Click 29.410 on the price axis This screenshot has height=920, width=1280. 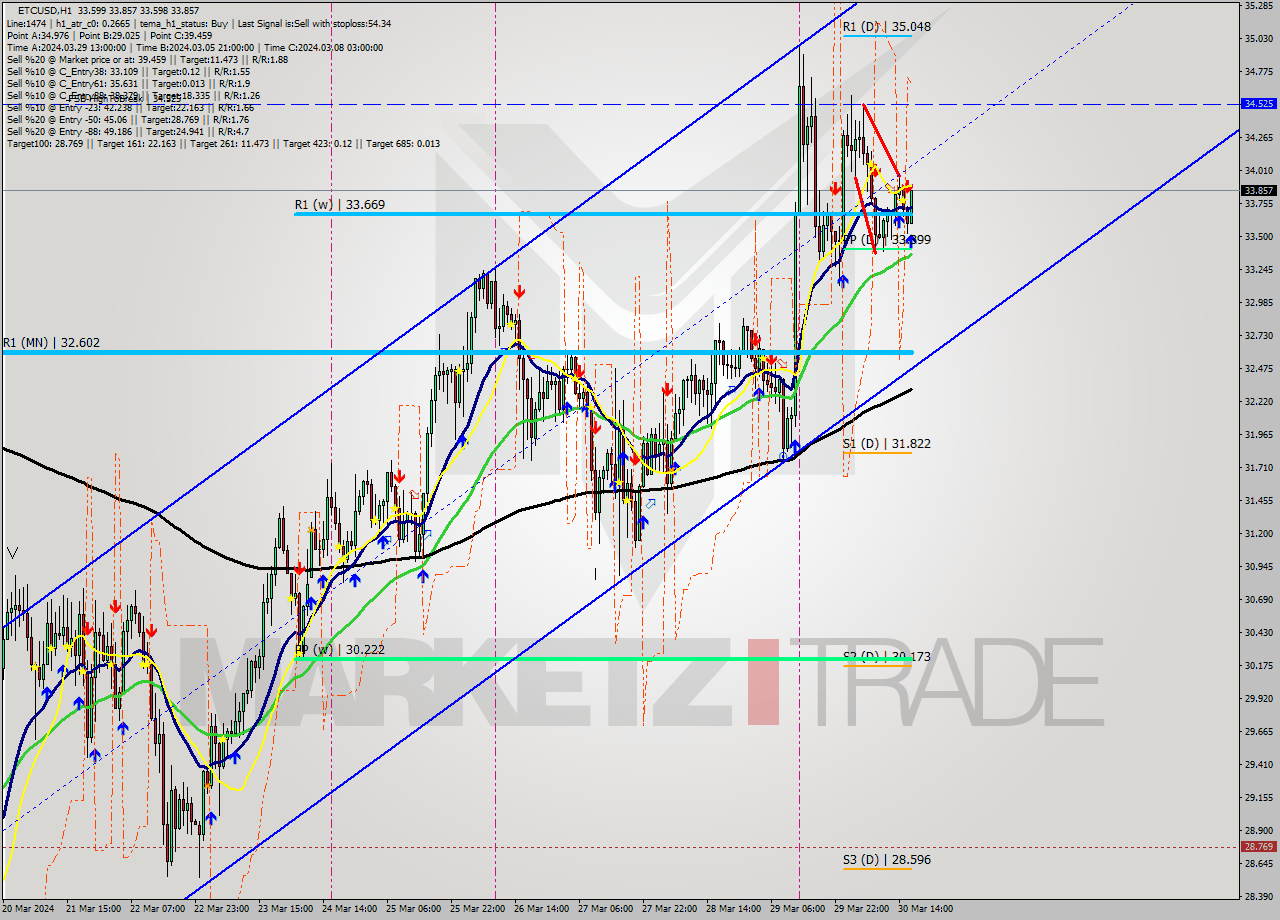click(1258, 765)
